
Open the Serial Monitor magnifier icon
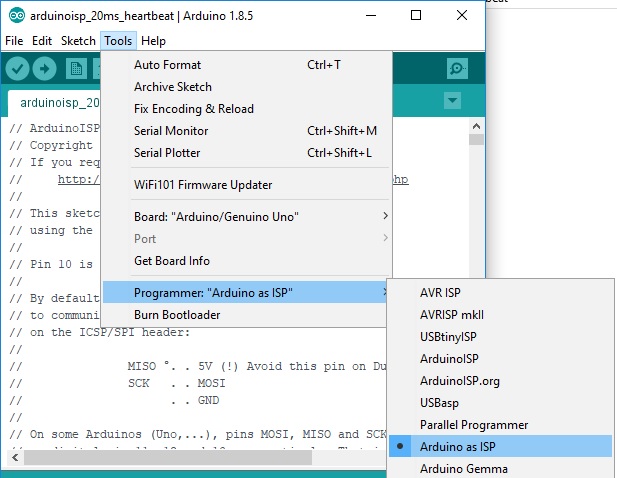click(x=457, y=68)
